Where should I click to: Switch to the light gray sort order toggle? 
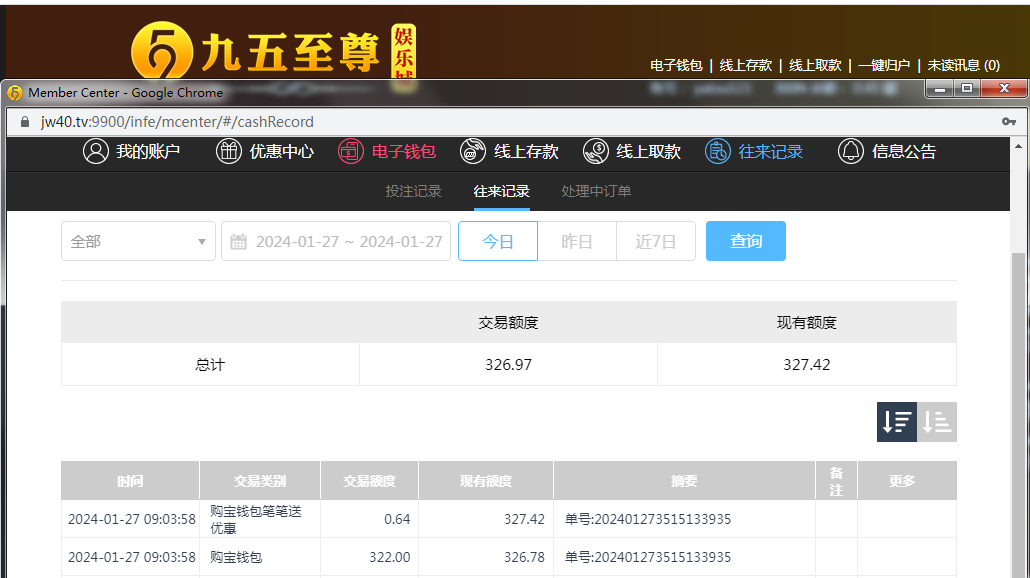click(937, 422)
